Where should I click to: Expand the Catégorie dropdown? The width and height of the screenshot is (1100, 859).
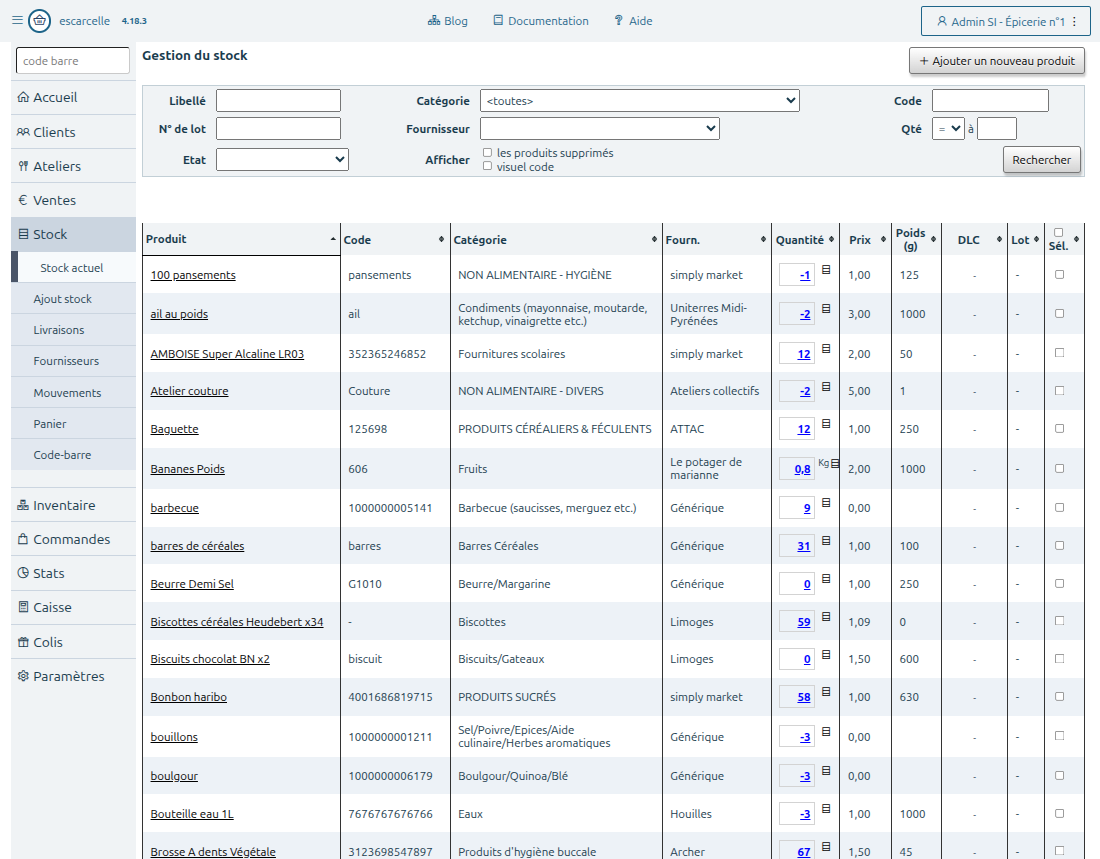point(640,101)
